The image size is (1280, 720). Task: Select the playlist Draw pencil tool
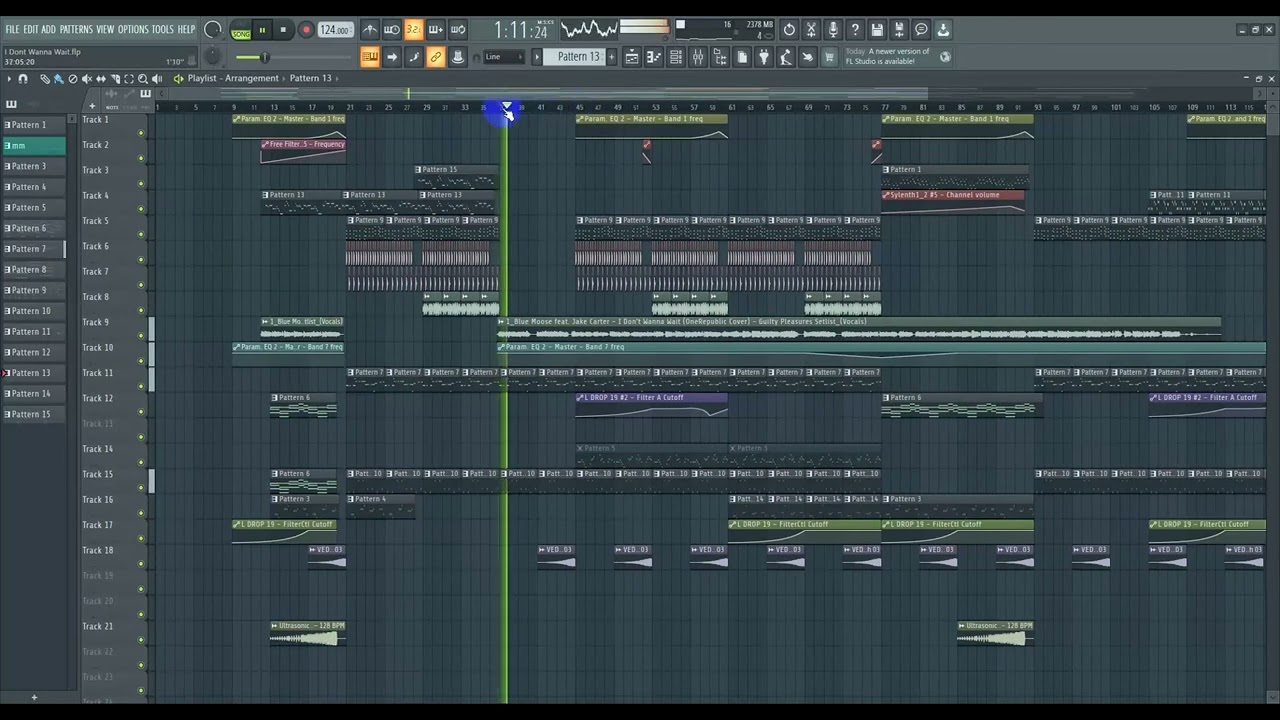pos(45,78)
